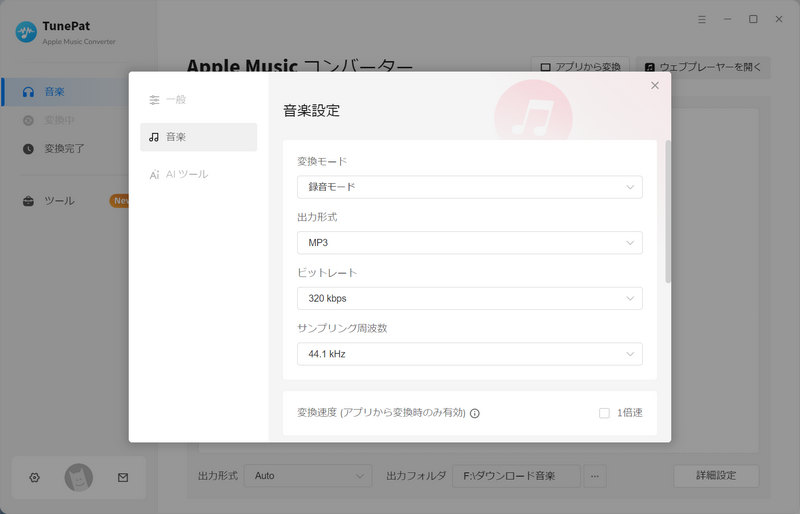Select the 音楽 settings tab
Screen dimensions: 800x514
pyautogui.click(x=198, y=137)
